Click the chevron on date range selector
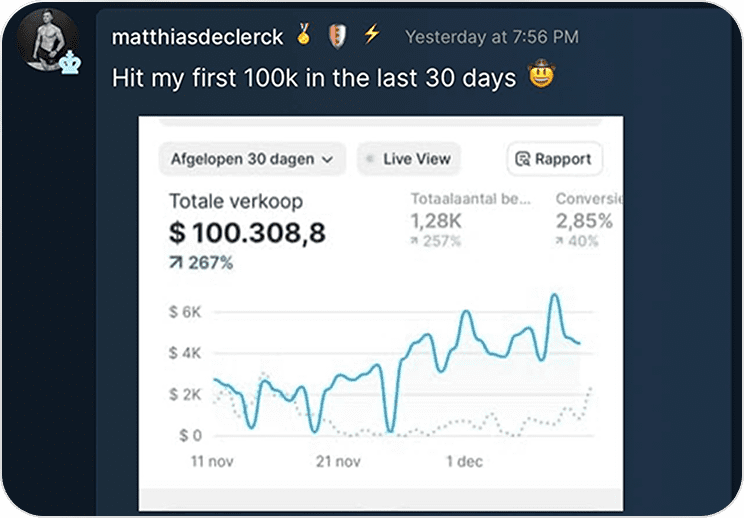The height and width of the screenshot is (518, 744). 327,160
